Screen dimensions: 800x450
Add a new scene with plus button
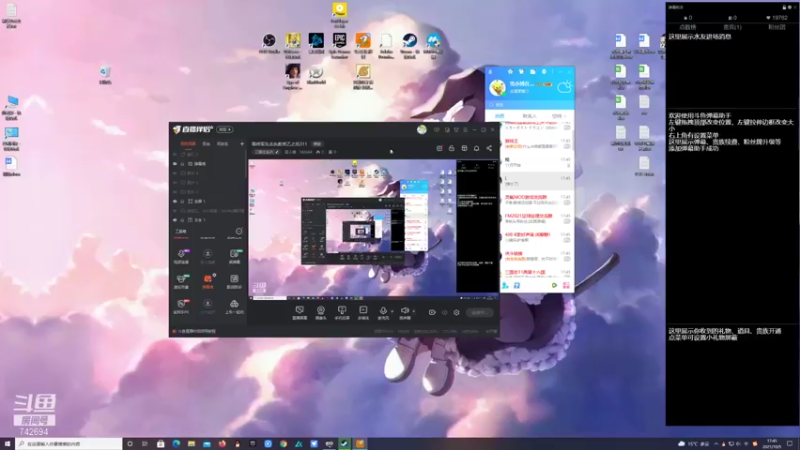[242, 144]
